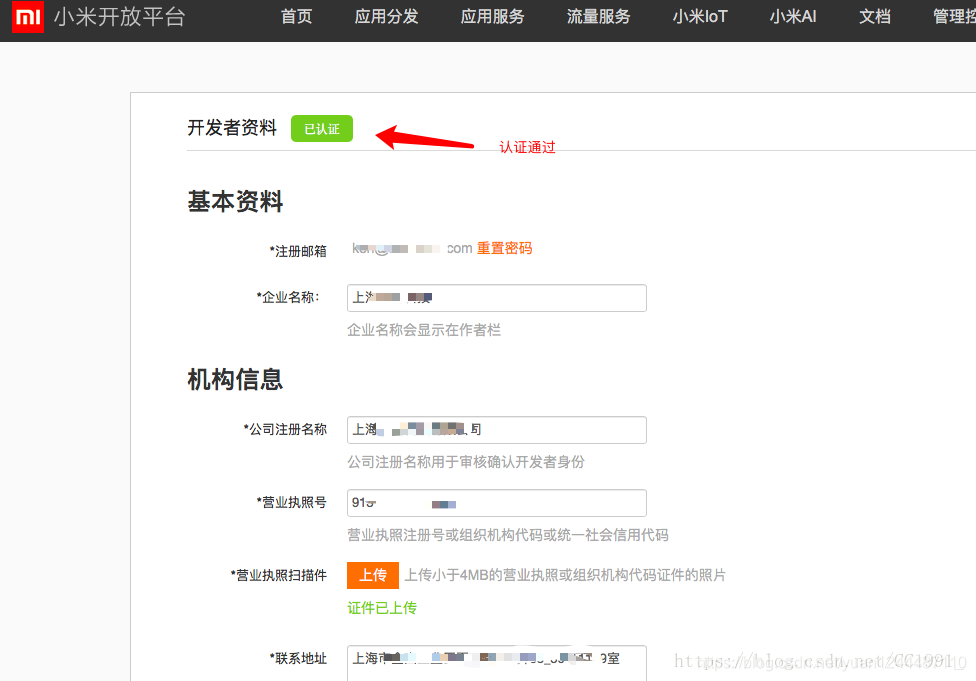Click the 重置密码 link

pyautogui.click(x=504, y=248)
